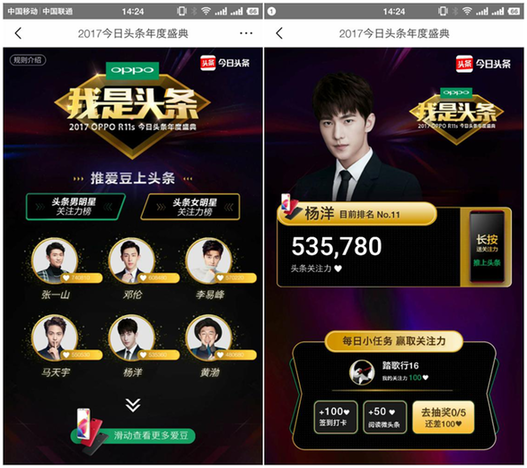Viewport: 527px width, 468px height.
Task: Open 规则介绍 rules introduction
Action: coord(28,60)
